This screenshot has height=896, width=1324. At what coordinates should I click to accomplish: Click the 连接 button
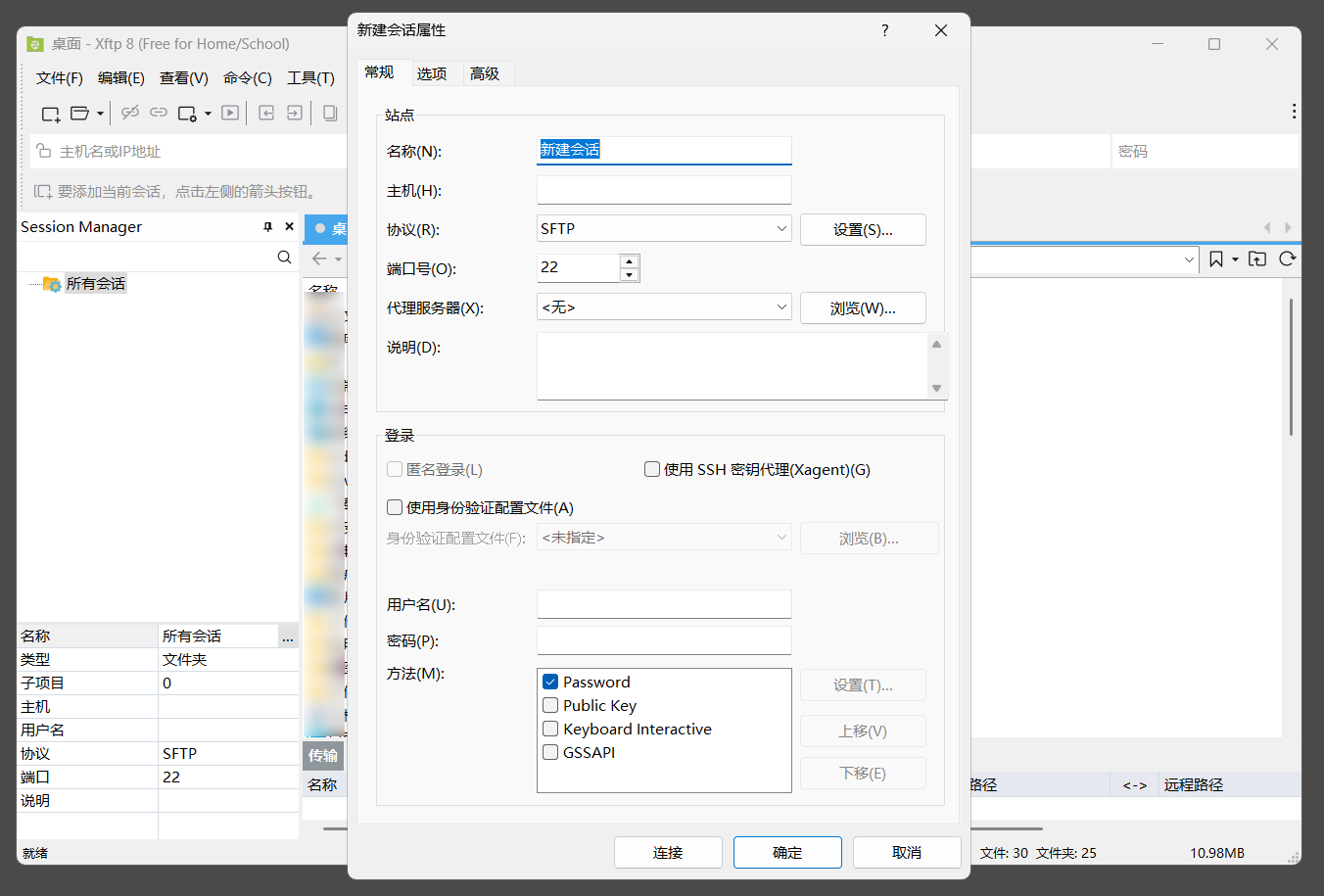coord(668,852)
